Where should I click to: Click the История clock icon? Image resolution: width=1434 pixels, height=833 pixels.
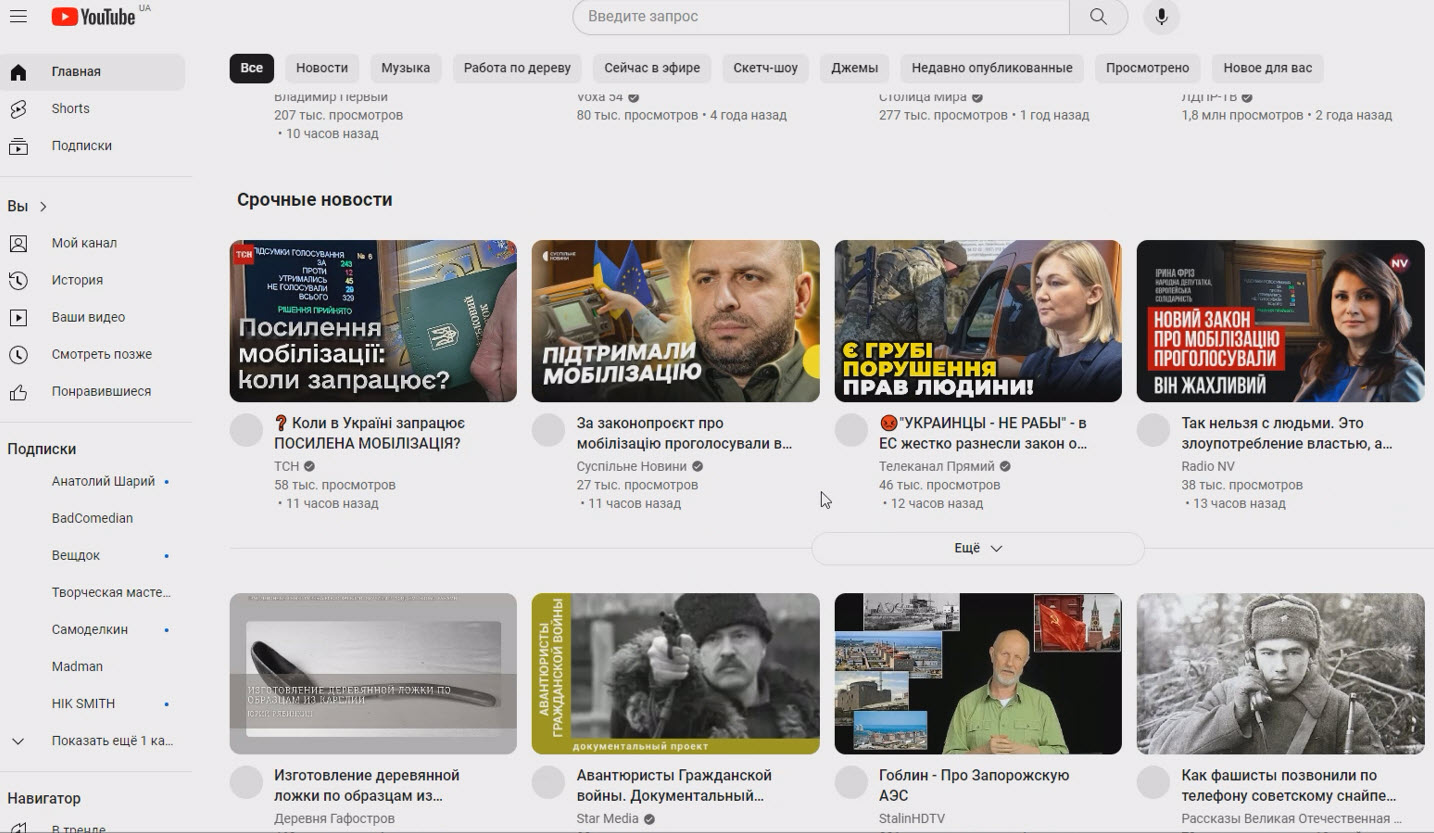click(x=18, y=280)
